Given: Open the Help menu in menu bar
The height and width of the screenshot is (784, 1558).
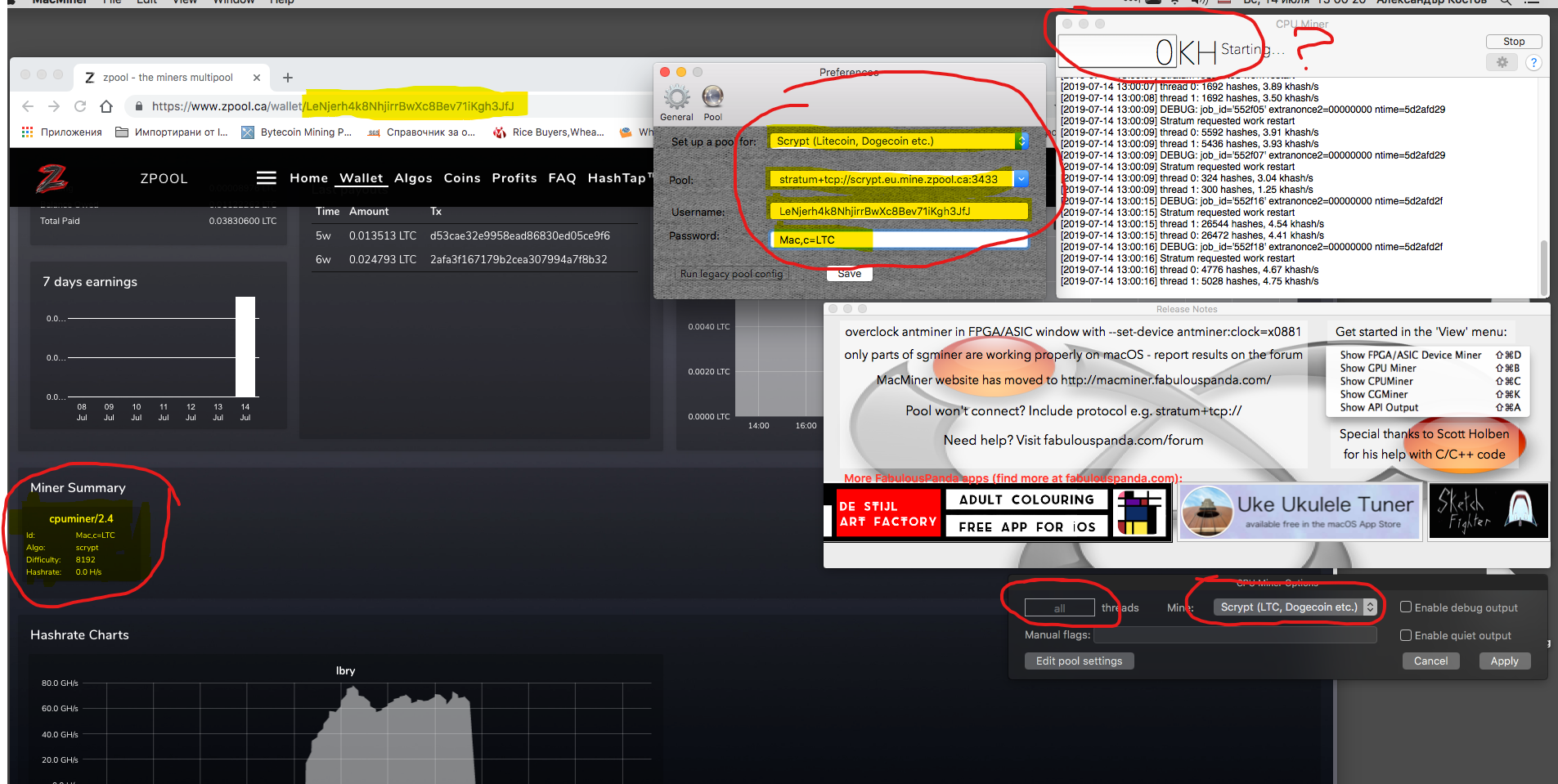Looking at the screenshot, I should click(282, 2).
